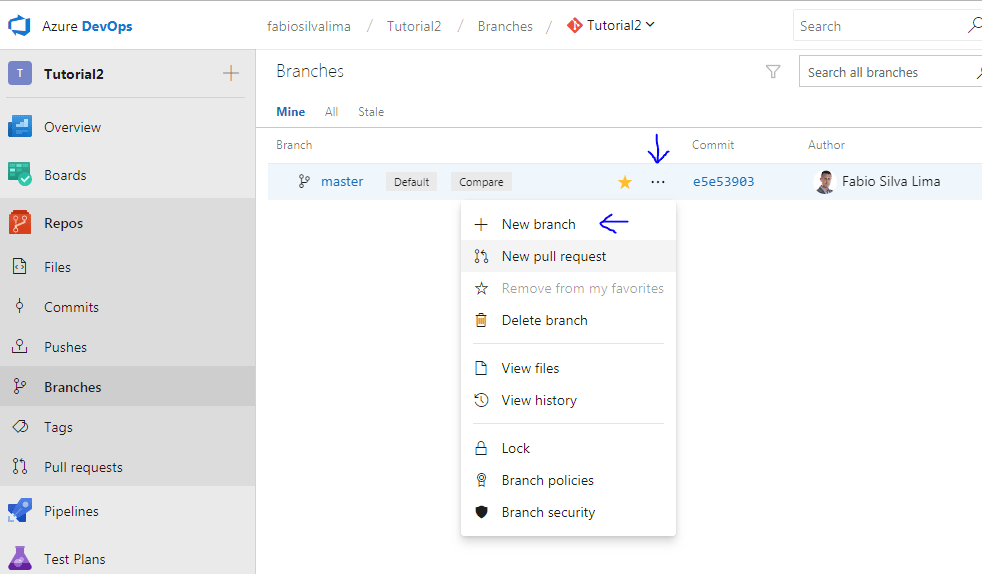982x574 pixels.
Task: Focus the top Search field
Action: pyautogui.click(x=887, y=26)
